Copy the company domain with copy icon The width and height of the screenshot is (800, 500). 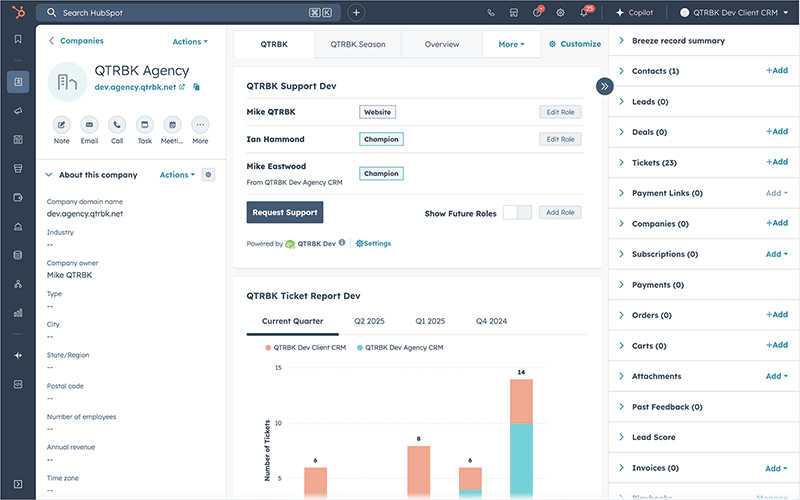tap(196, 88)
